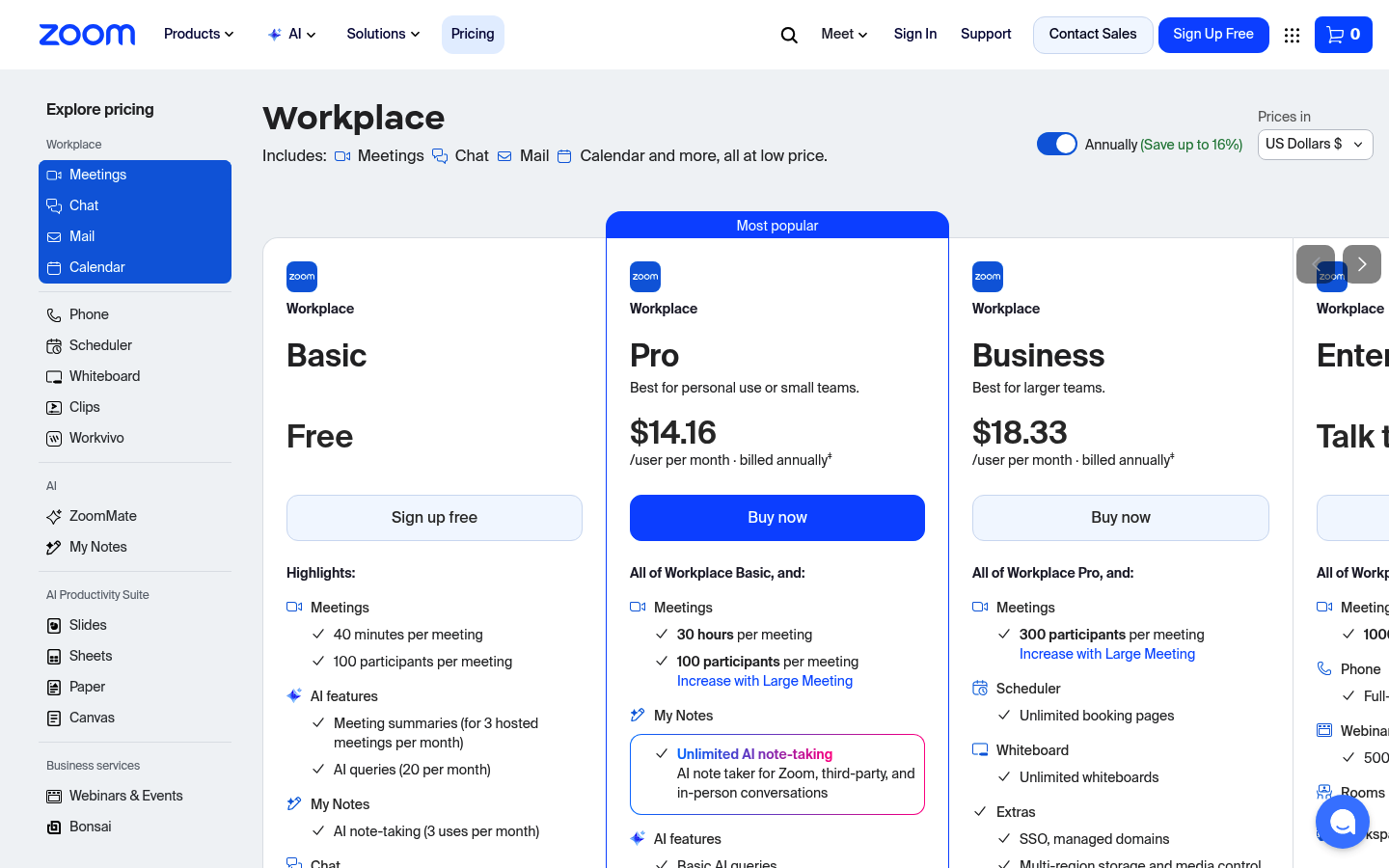Click the previous plans arrow
The width and height of the screenshot is (1389, 868).
point(1316,264)
